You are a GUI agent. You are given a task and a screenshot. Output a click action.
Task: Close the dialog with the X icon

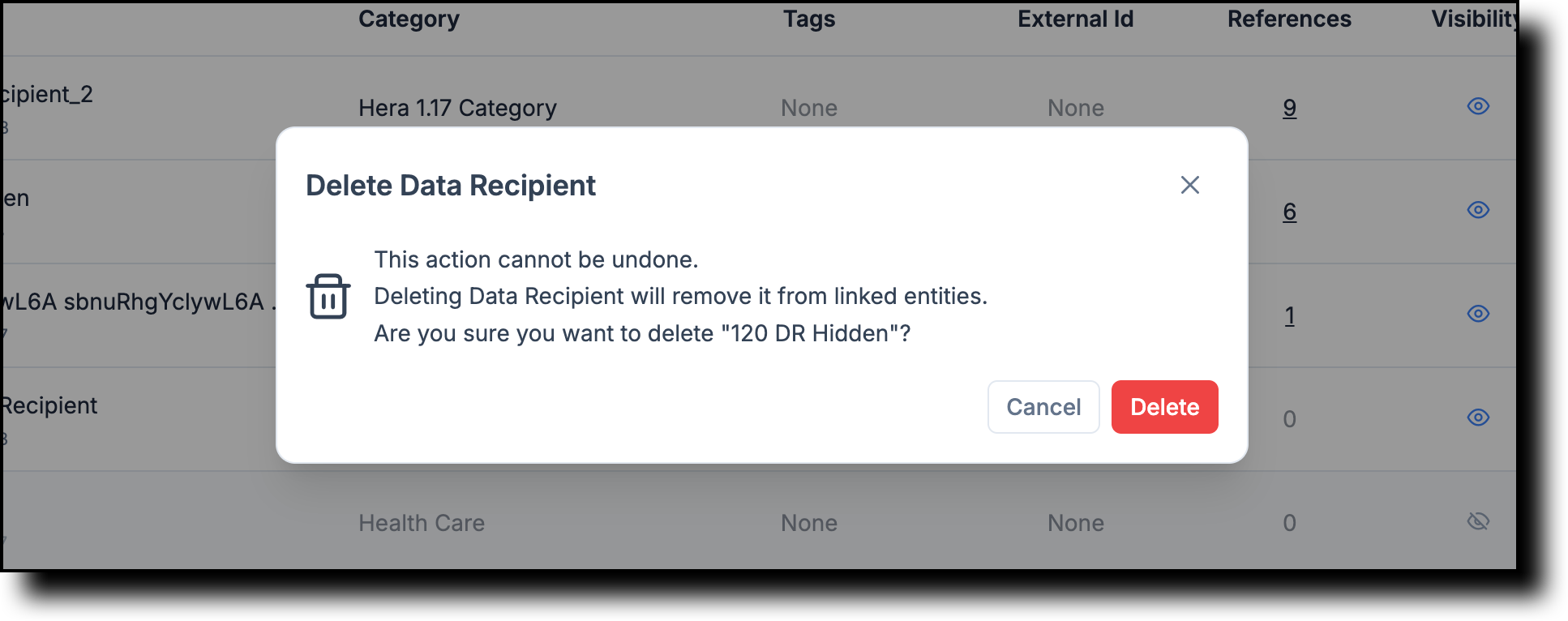pyautogui.click(x=1189, y=185)
